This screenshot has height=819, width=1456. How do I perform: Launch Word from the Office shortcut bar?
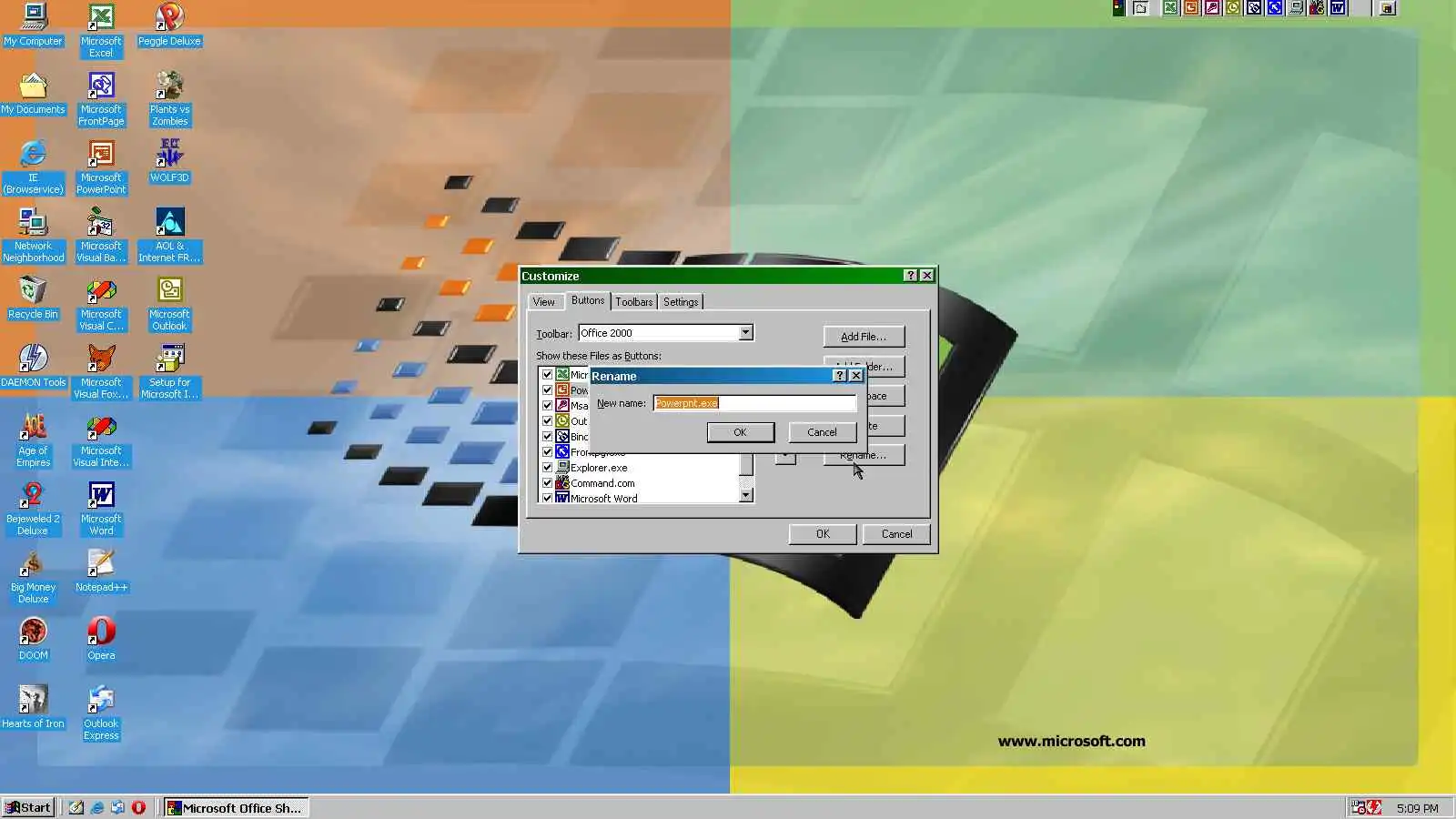point(1338,8)
